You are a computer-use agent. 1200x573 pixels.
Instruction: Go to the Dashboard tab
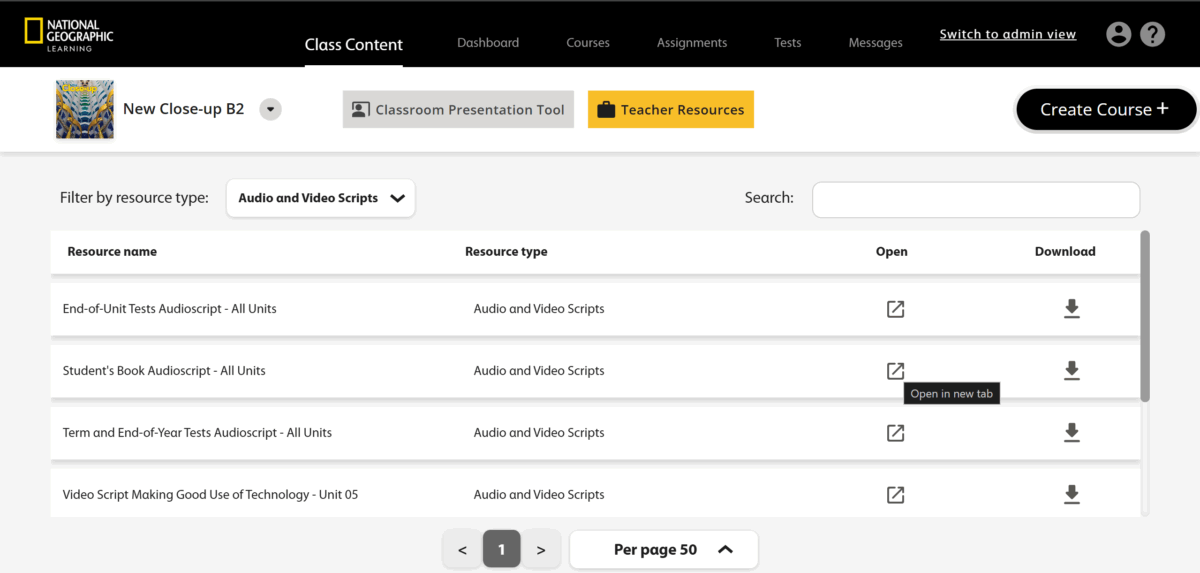[x=488, y=43]
